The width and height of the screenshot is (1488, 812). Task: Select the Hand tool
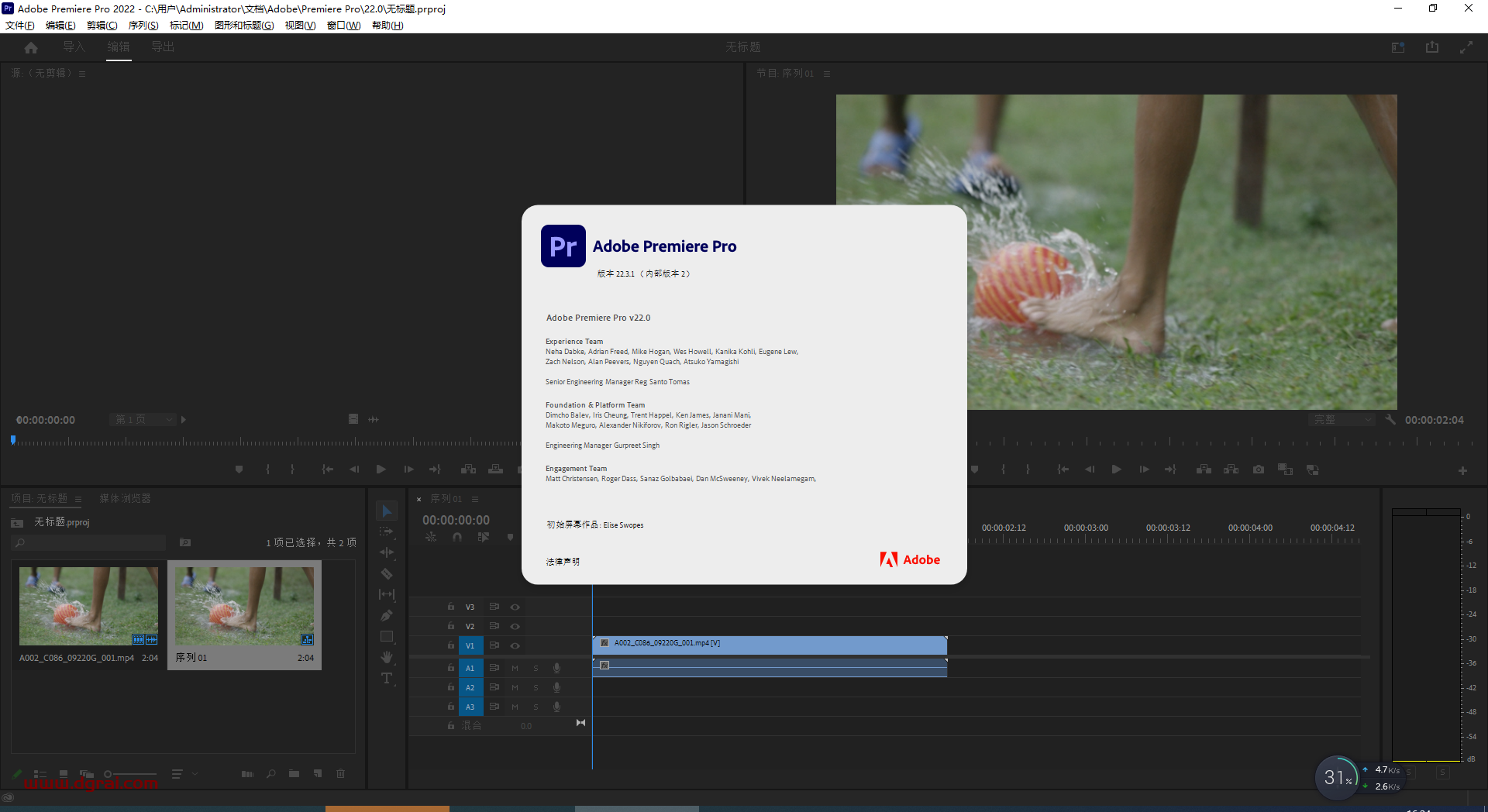pyautogui.click(x=387, y=656)
